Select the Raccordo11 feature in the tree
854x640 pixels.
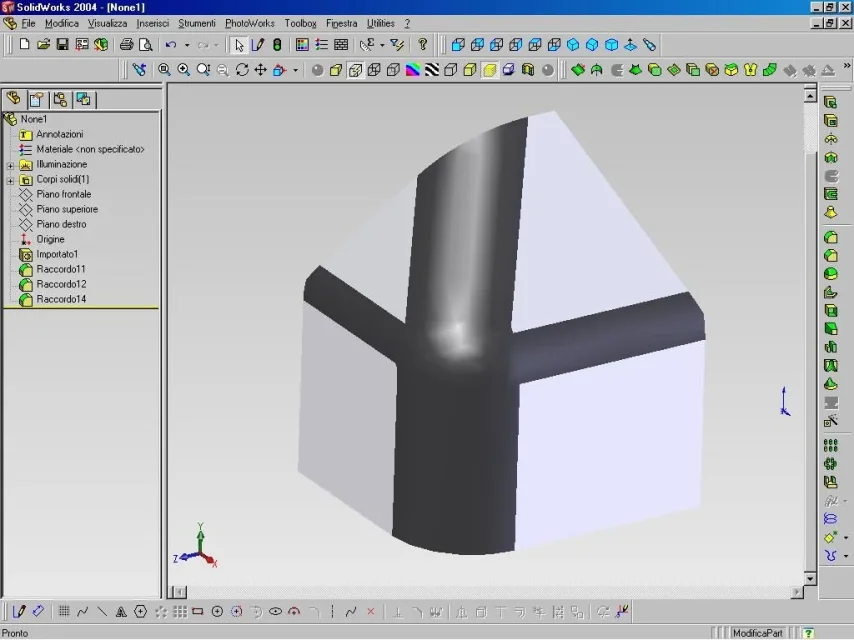[61, 269]
